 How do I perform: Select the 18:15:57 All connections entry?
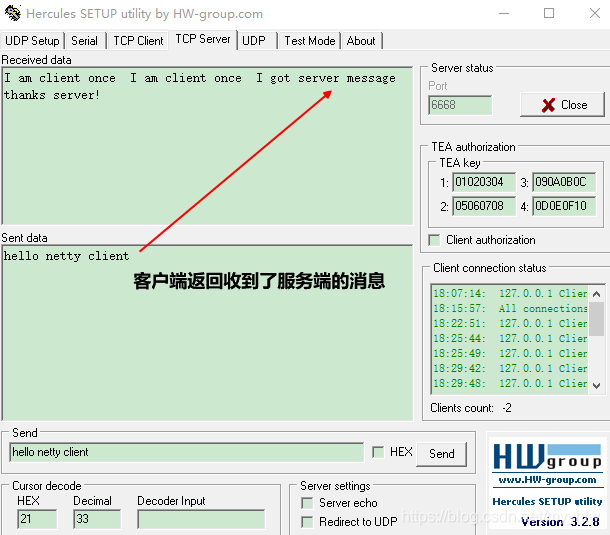pos(510,309)
